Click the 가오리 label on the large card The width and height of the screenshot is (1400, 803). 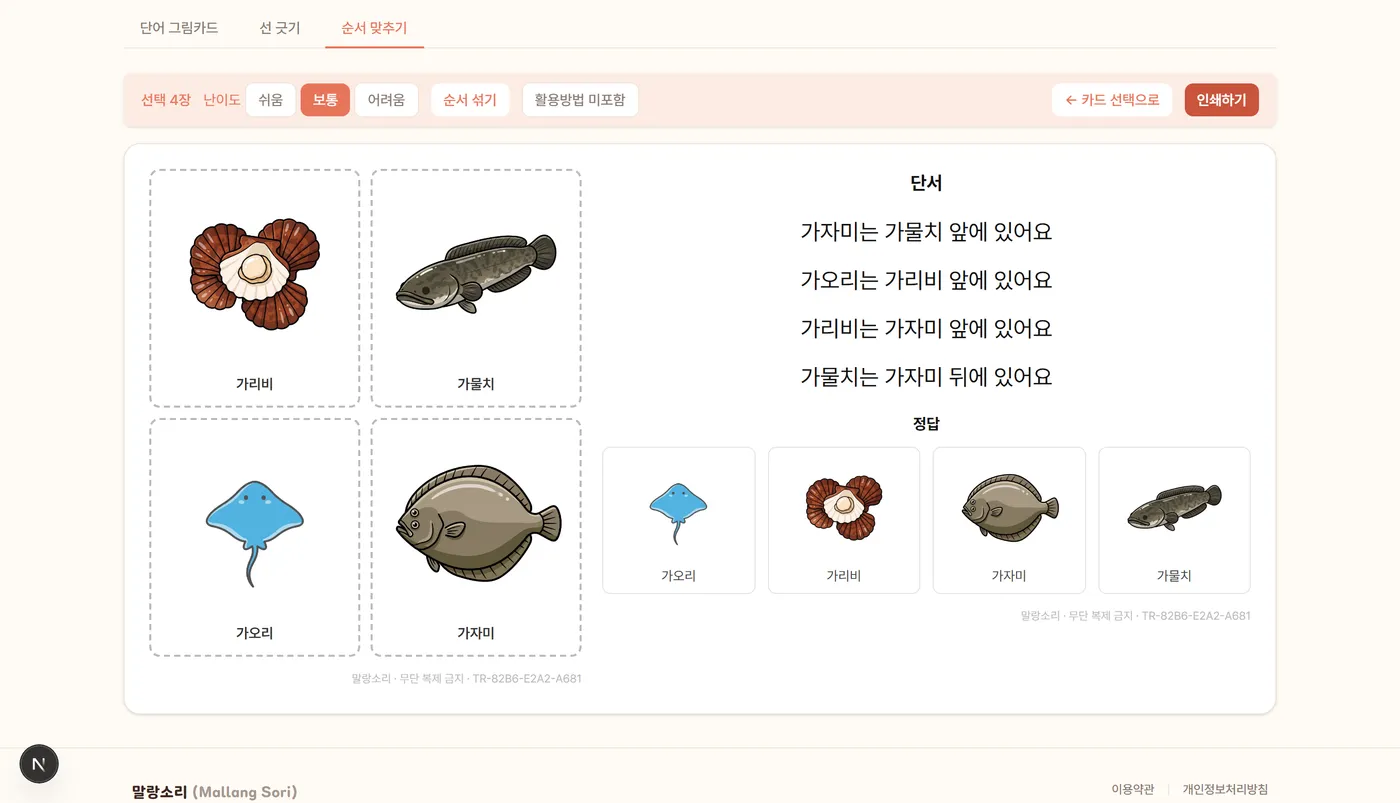[255, 633]
